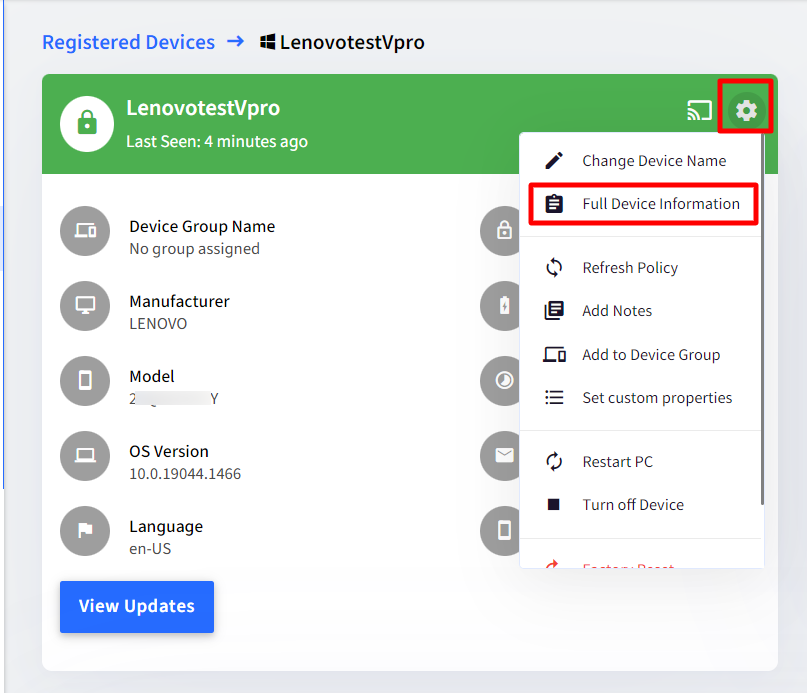Click the restart icon beside Restart PC

coord(554,461)
